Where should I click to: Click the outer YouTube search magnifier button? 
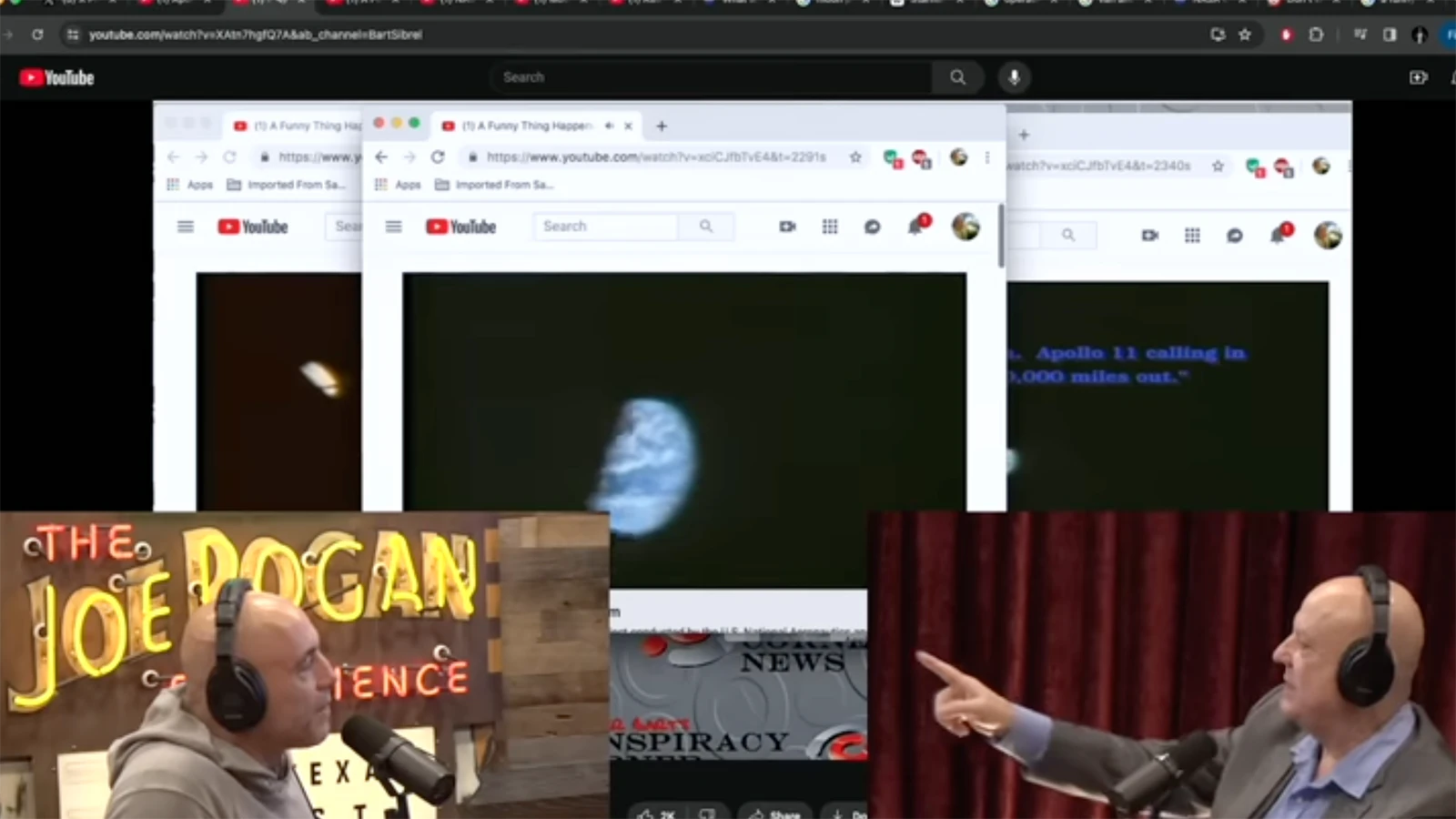tap(957, 77)
